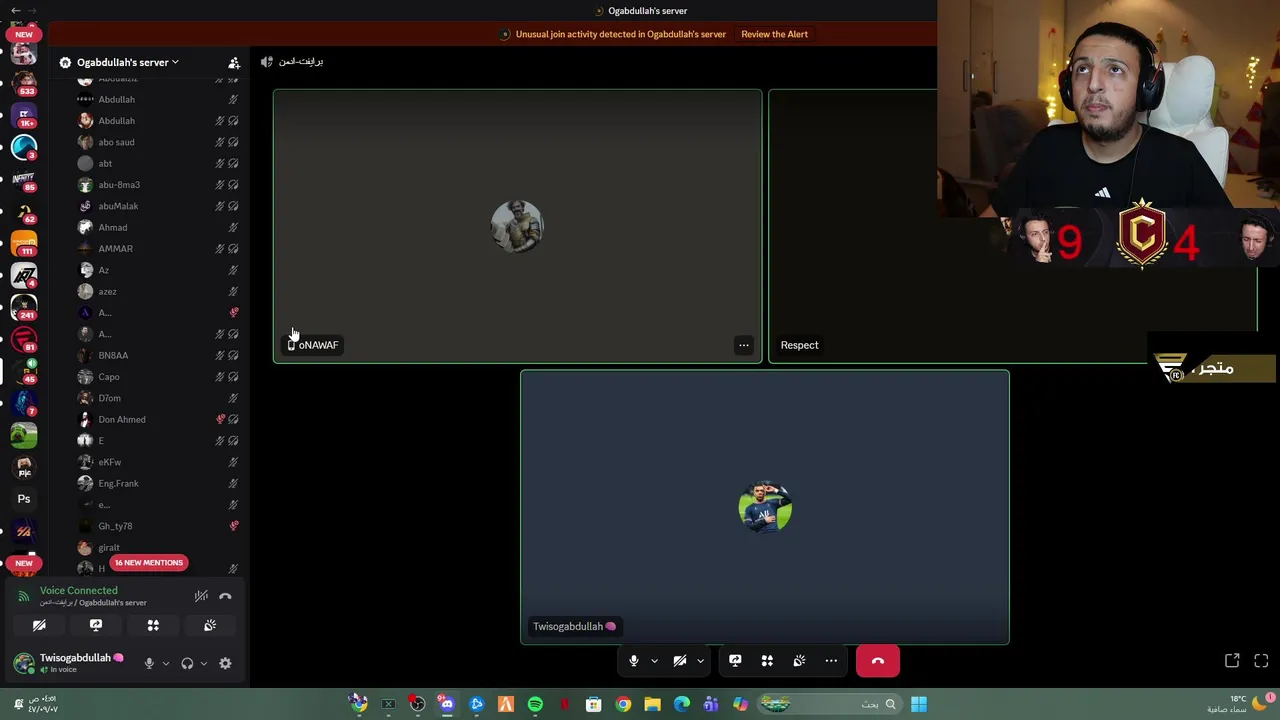Open input device chevron beside user panel mic

coord(166,663)
